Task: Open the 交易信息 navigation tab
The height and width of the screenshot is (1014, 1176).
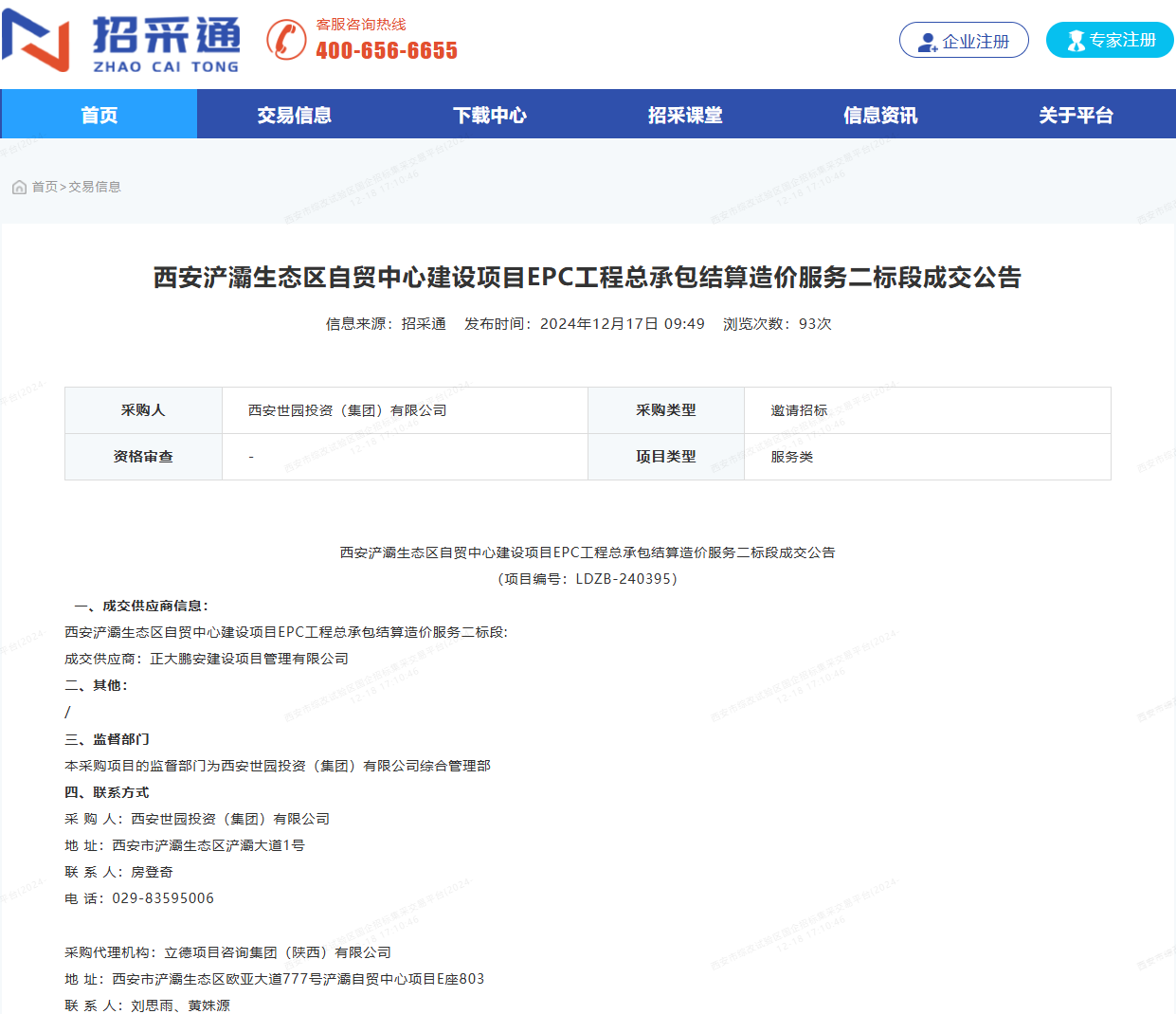Action: (294, 116)
